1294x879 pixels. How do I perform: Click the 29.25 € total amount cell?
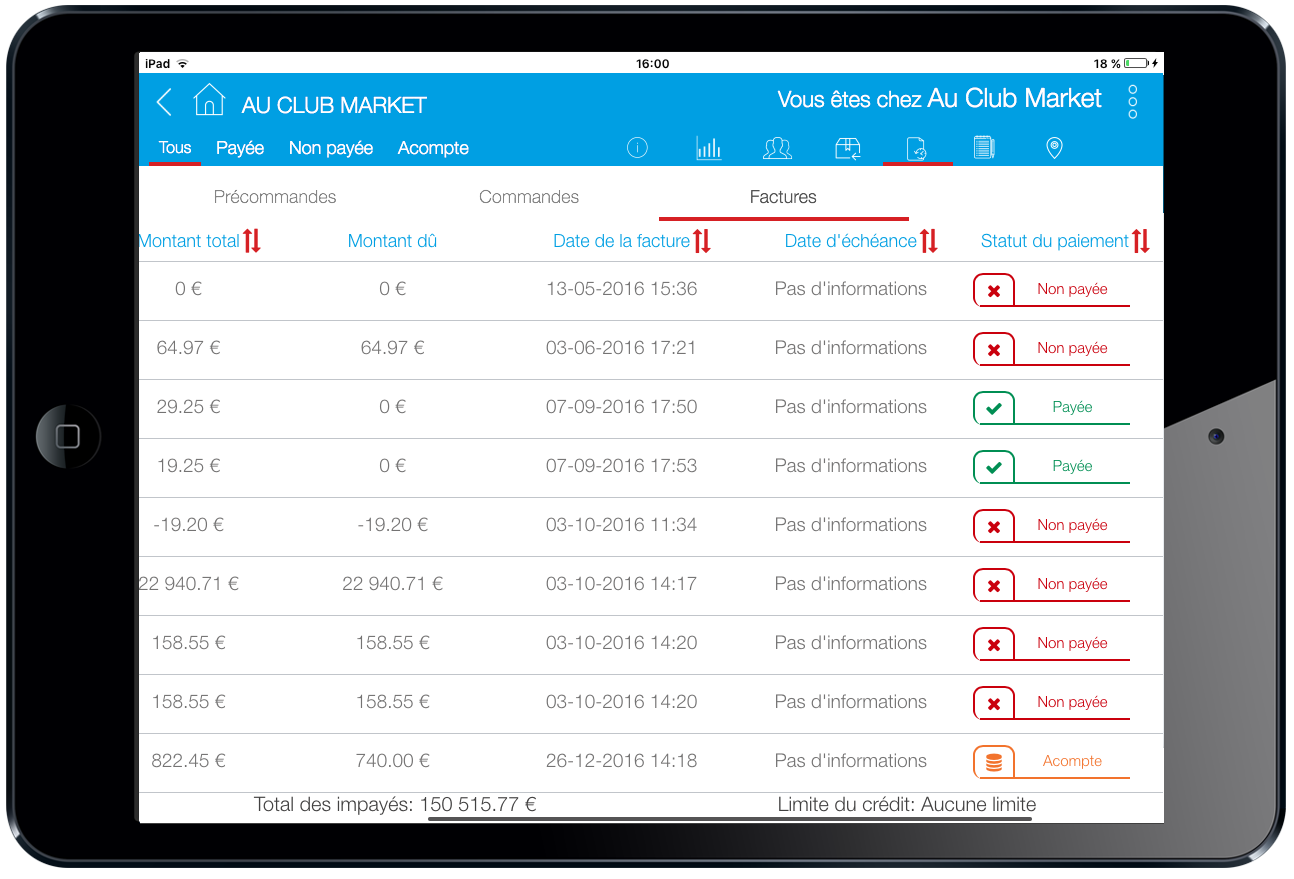pos(188,407)
